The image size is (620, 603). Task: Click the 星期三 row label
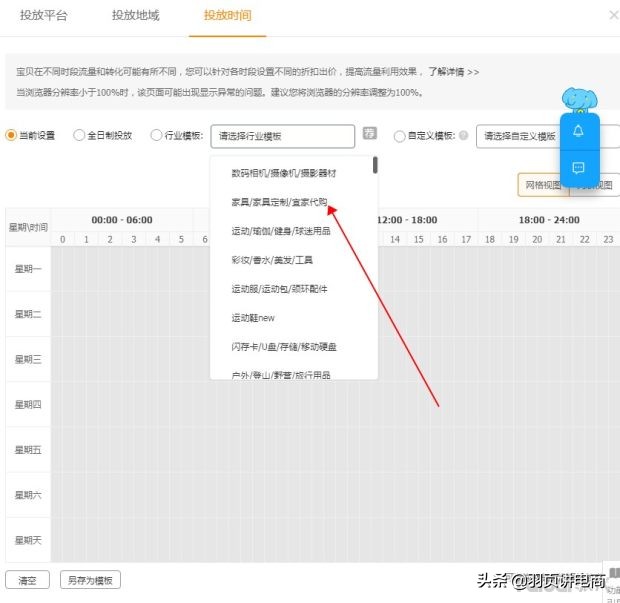tap(28, 359)
